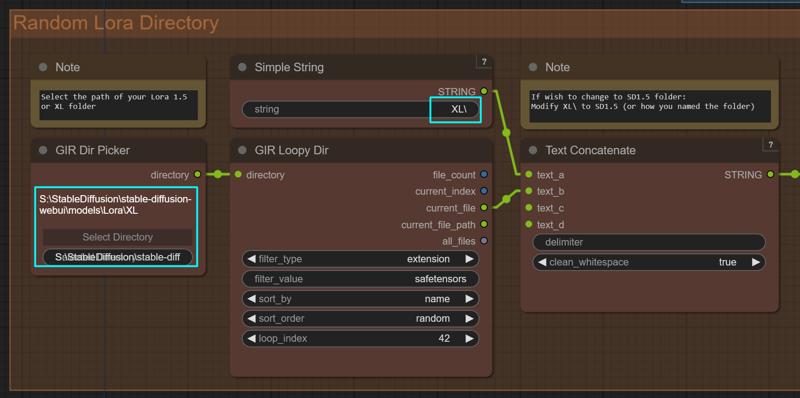The height and width of the screenshot is (398, 800).
Task: Open the Text Concatenate help badge
Action: click(x=770, y=145)
